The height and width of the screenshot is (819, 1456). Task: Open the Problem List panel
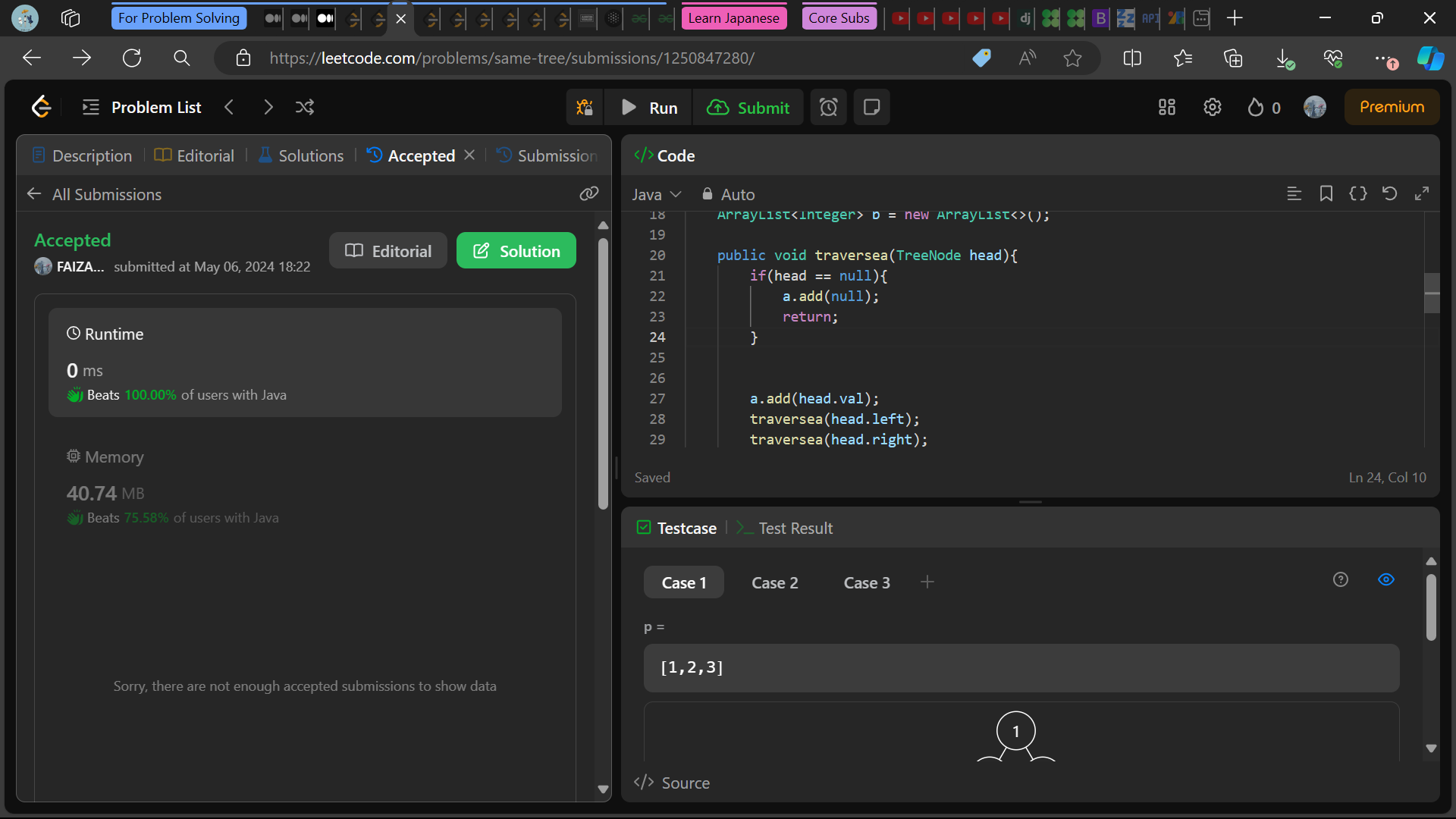point(142,107)
